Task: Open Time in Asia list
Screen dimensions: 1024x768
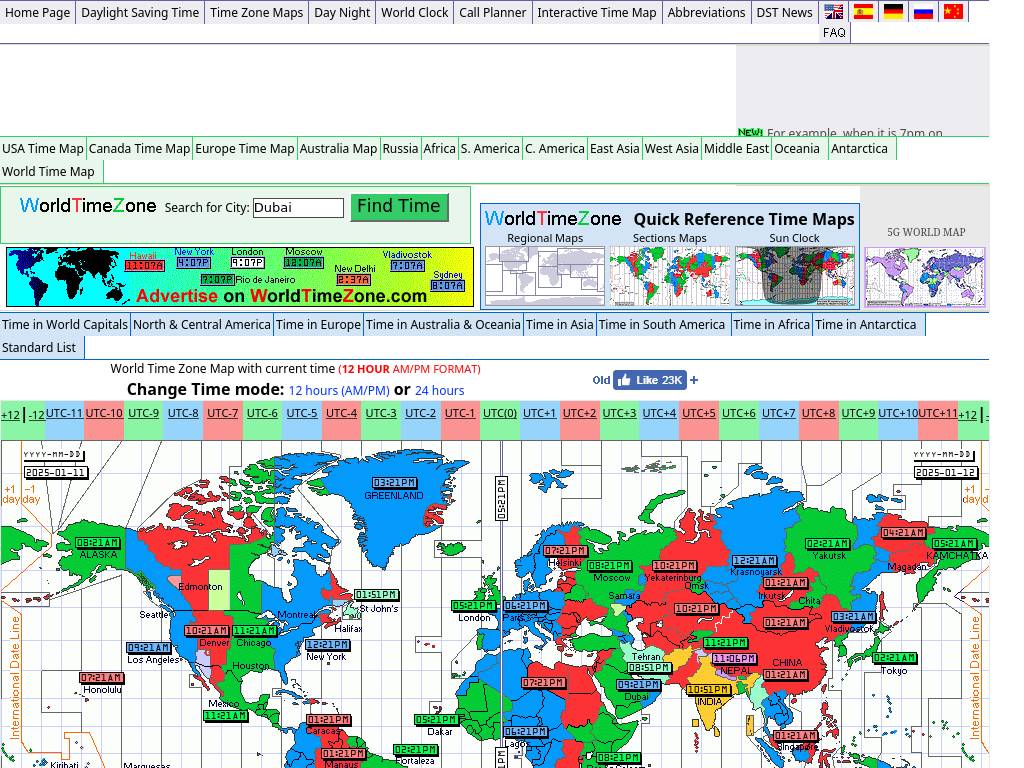Action: click(x=560, y=325)
